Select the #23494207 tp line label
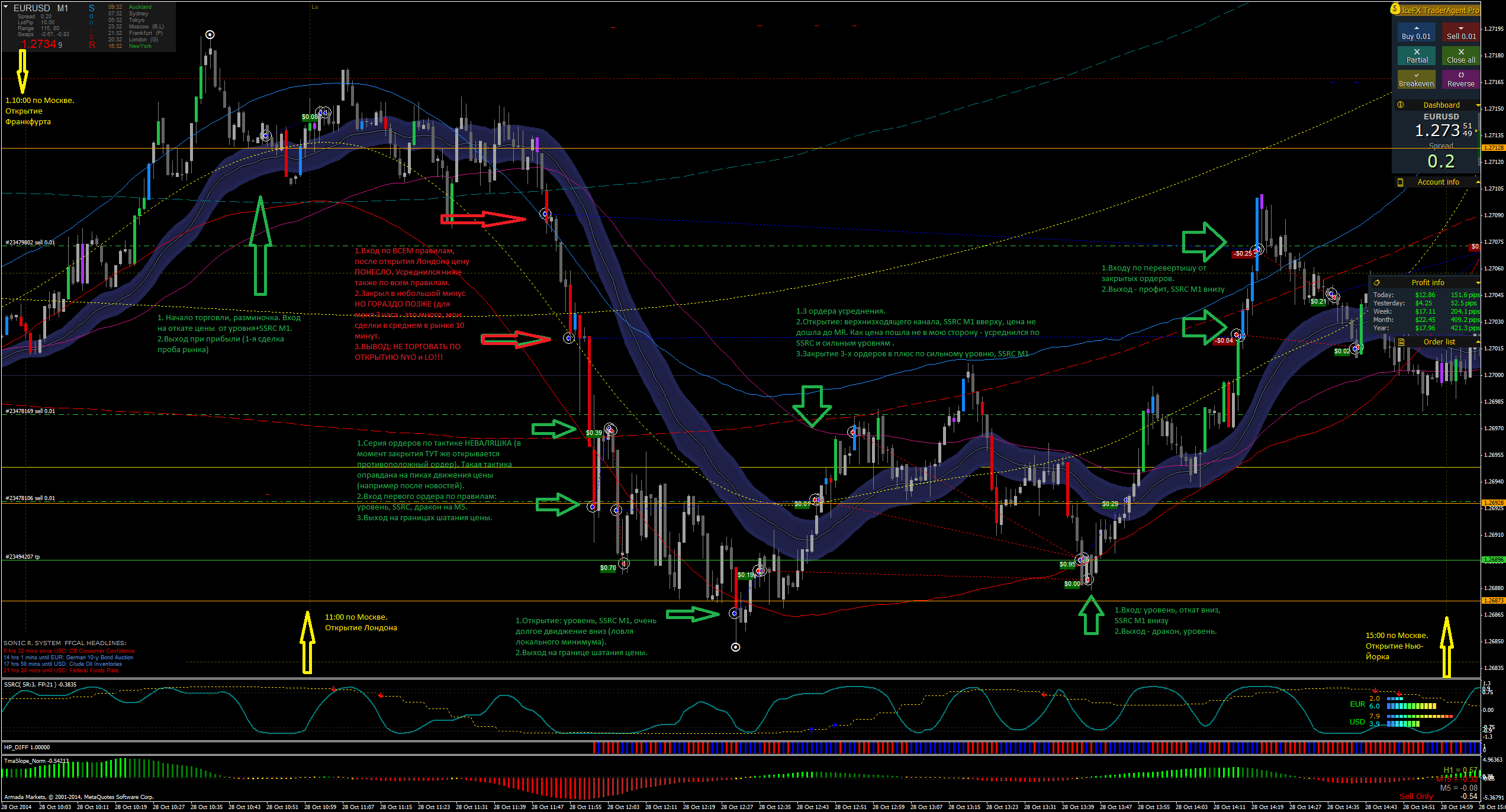This screenshot has height=812, width=1506. coord(22,557)
